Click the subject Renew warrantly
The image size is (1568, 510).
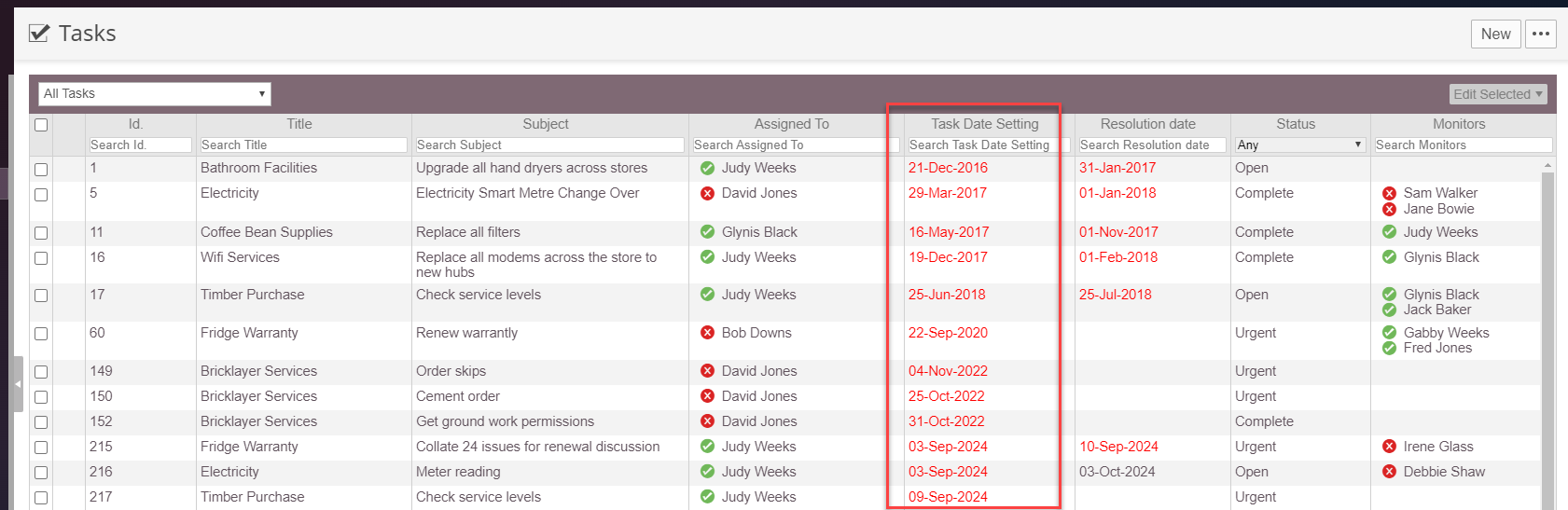pos(466,333)
